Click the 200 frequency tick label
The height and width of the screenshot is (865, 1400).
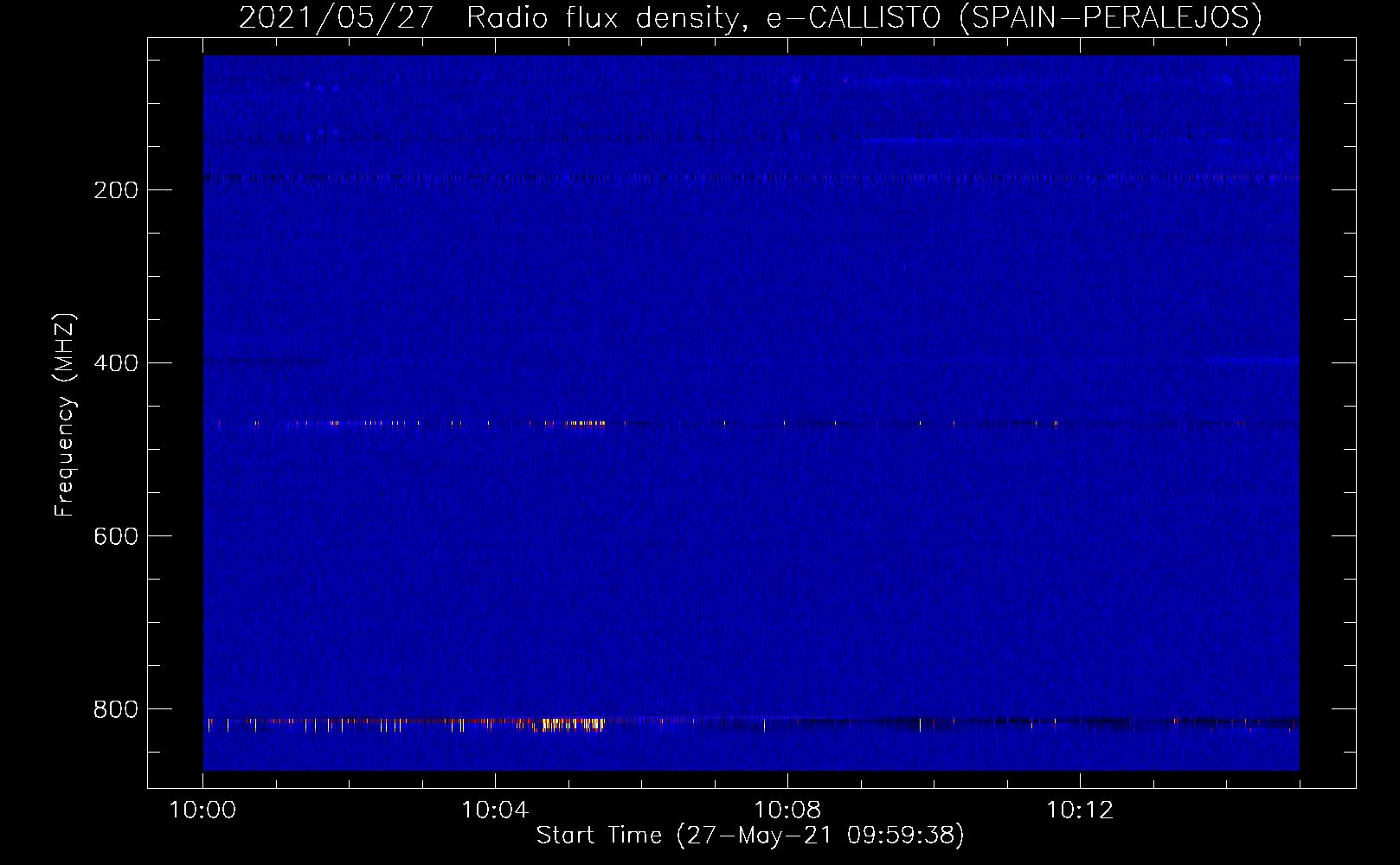(x=116, y=190)
